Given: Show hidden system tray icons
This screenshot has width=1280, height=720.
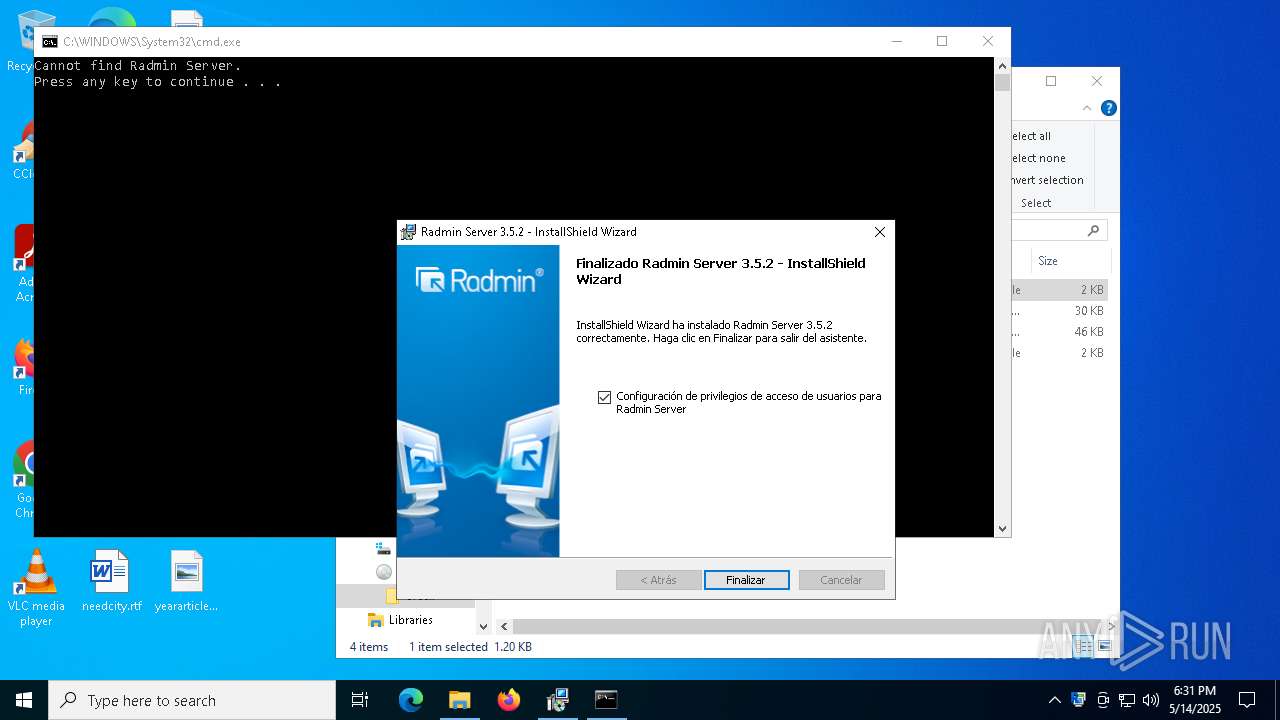Looking at the screenshot, I should click(1054, 700).
